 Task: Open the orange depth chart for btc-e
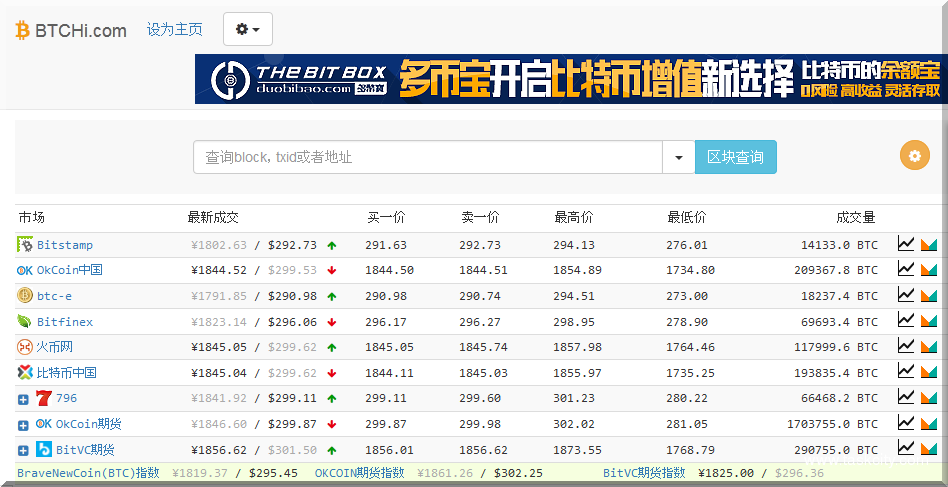point(929,295)
